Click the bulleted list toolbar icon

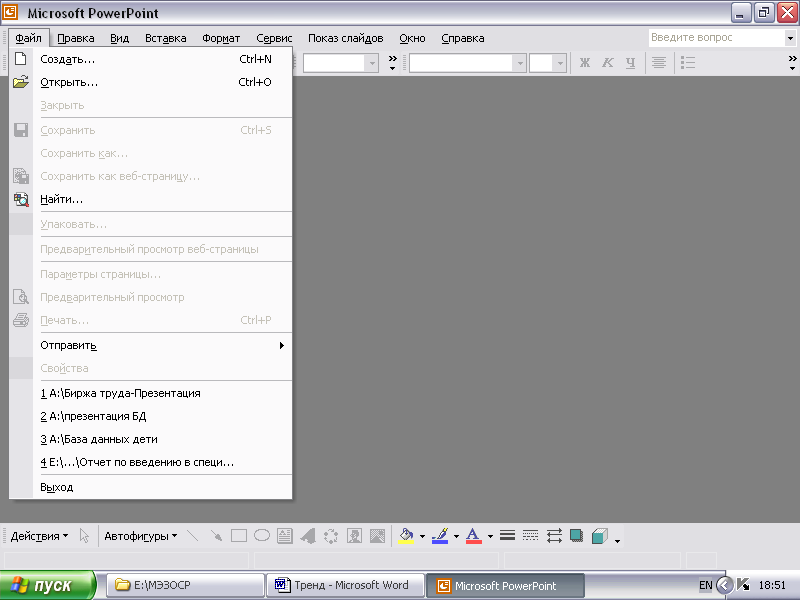pyautogui.click(x=688, y=62)
